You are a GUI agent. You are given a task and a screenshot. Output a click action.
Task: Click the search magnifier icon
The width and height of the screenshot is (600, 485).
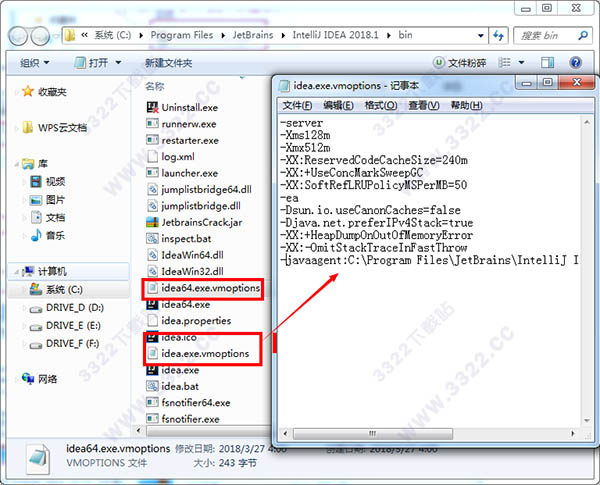coord(583,36)
